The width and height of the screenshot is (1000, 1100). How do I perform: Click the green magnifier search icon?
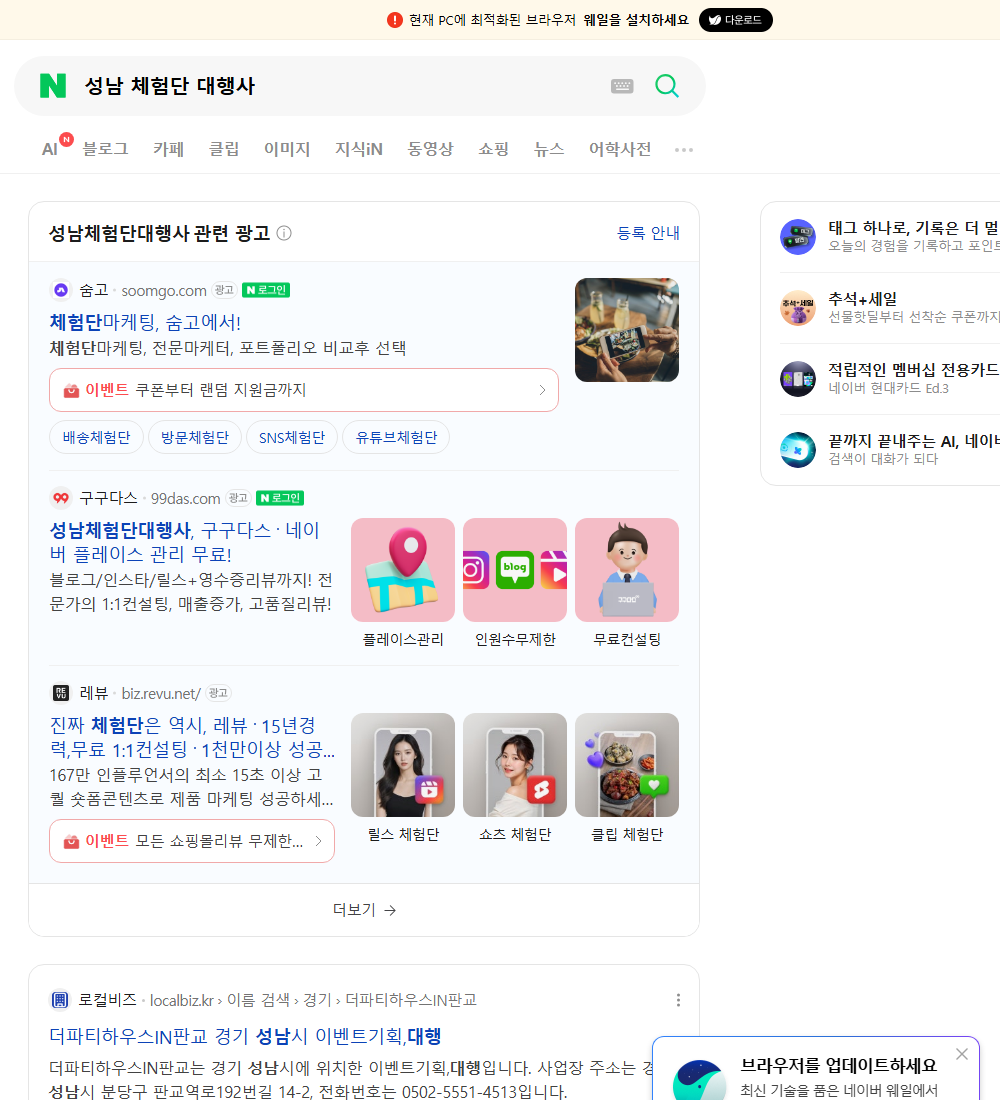click(667, 86)
